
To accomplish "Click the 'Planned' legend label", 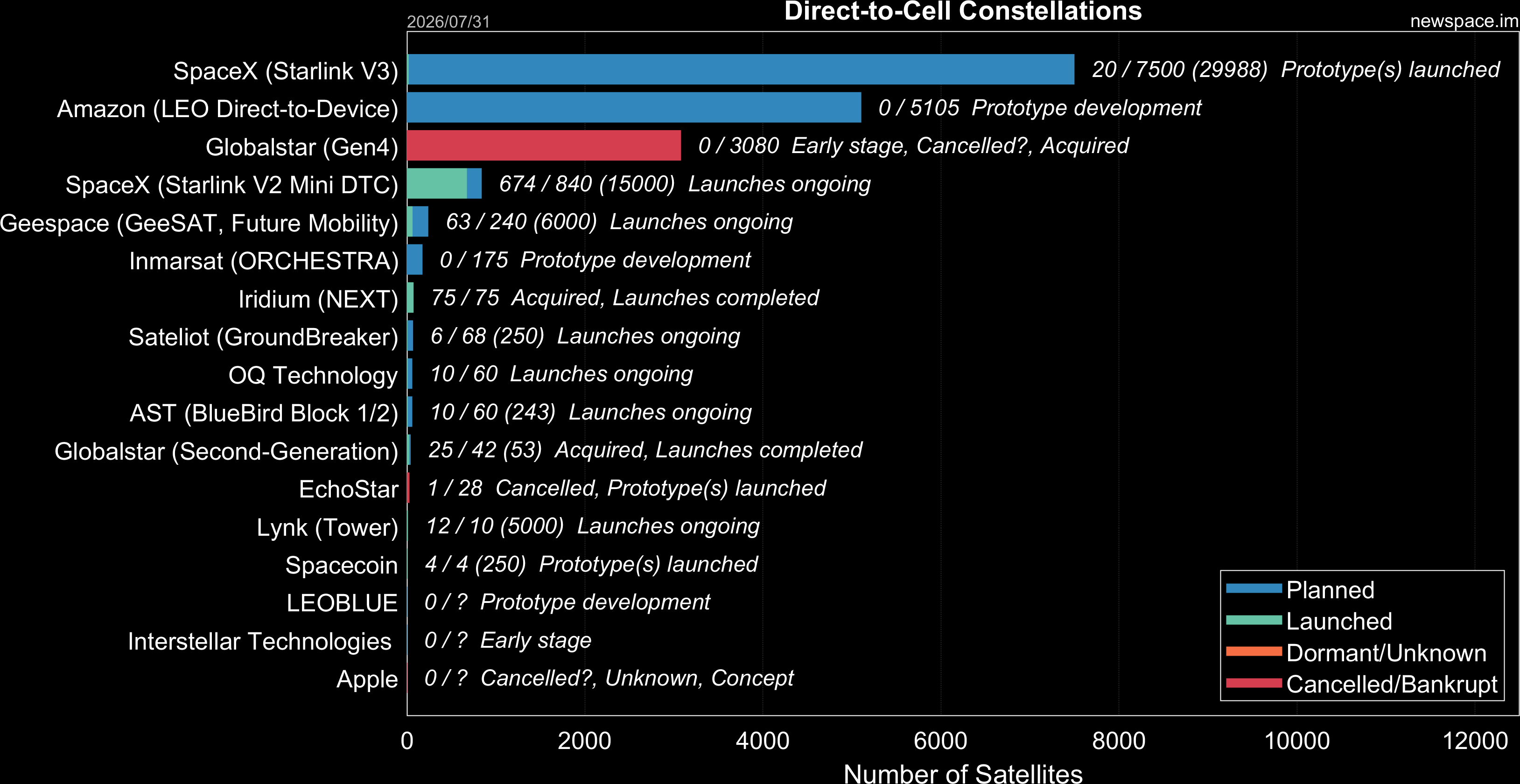I will click(x=1330, y=590).
